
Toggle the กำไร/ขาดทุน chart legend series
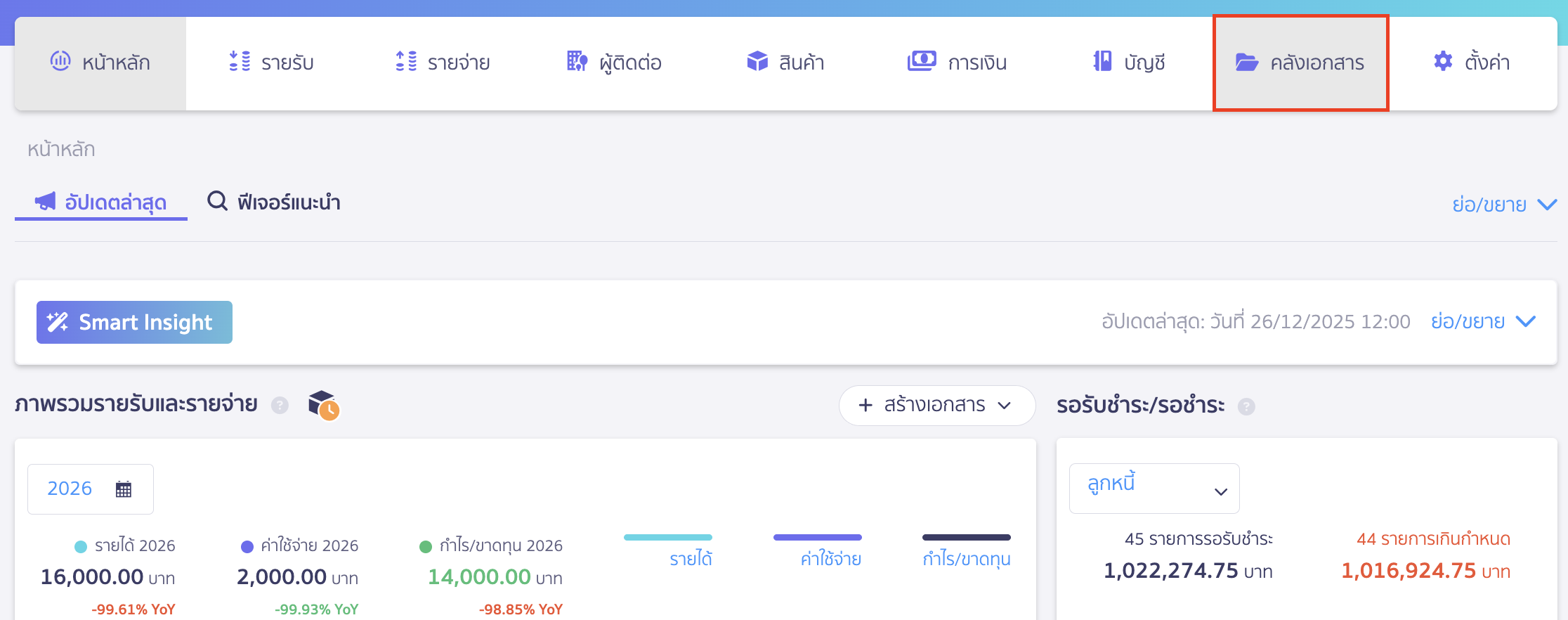coord(966,559)
